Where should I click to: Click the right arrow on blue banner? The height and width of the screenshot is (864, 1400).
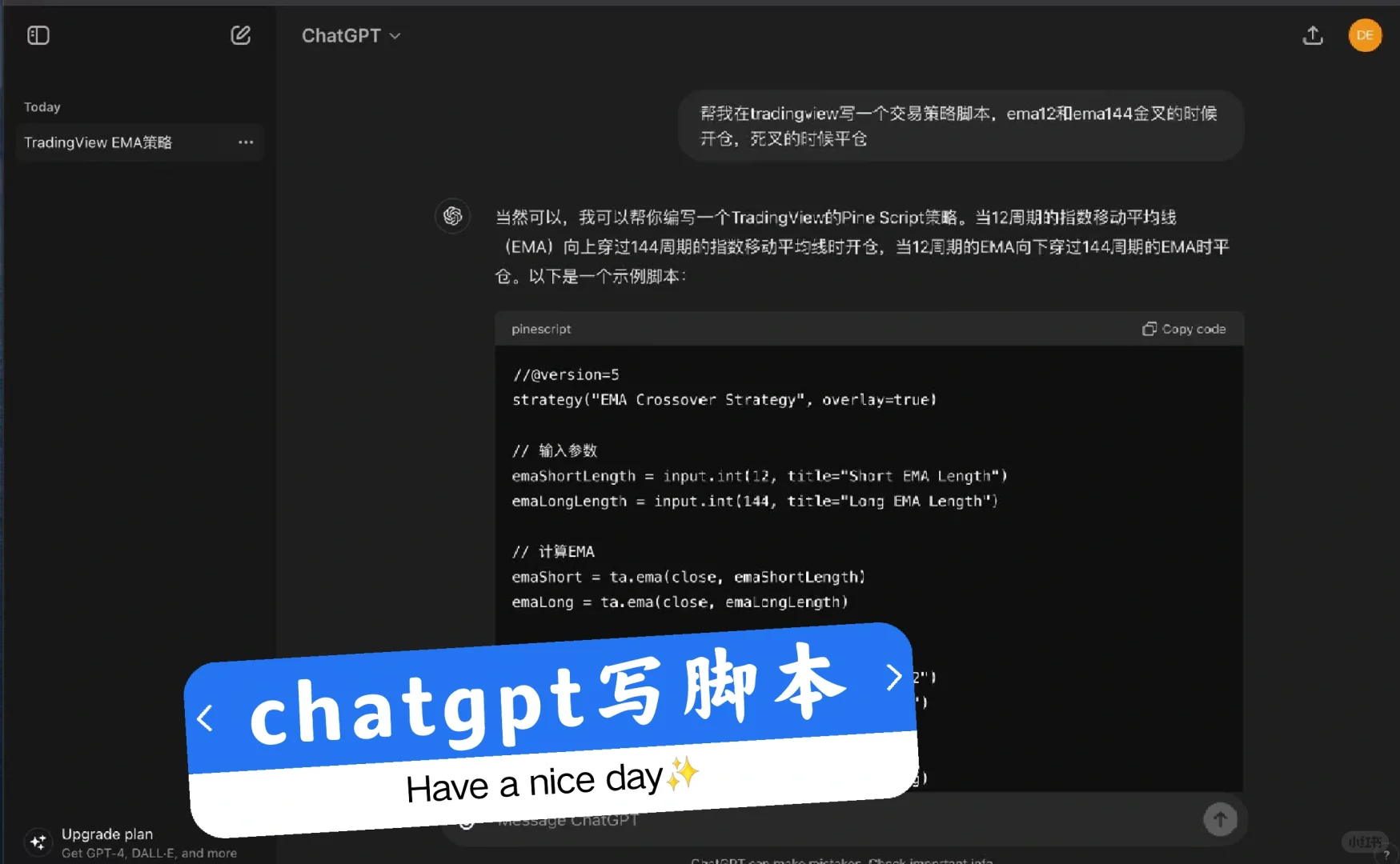(x=894, y=678)
